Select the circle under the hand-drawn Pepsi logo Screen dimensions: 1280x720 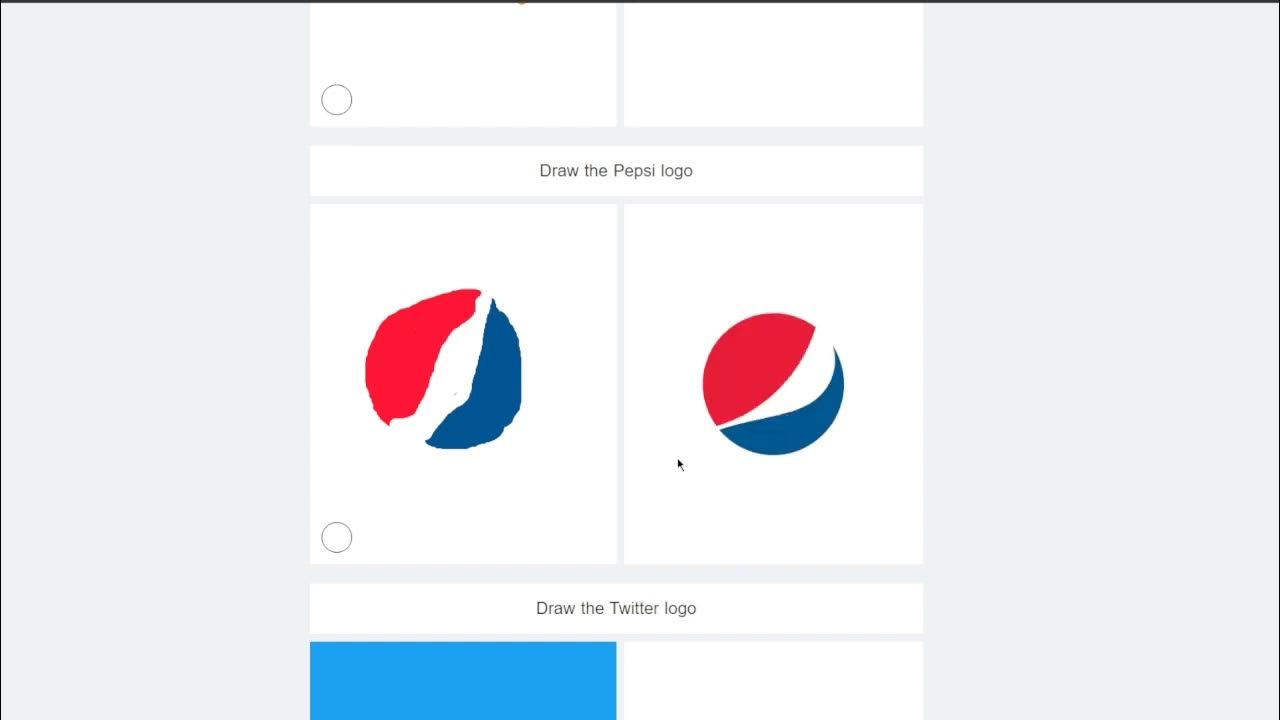coord(337,538)
